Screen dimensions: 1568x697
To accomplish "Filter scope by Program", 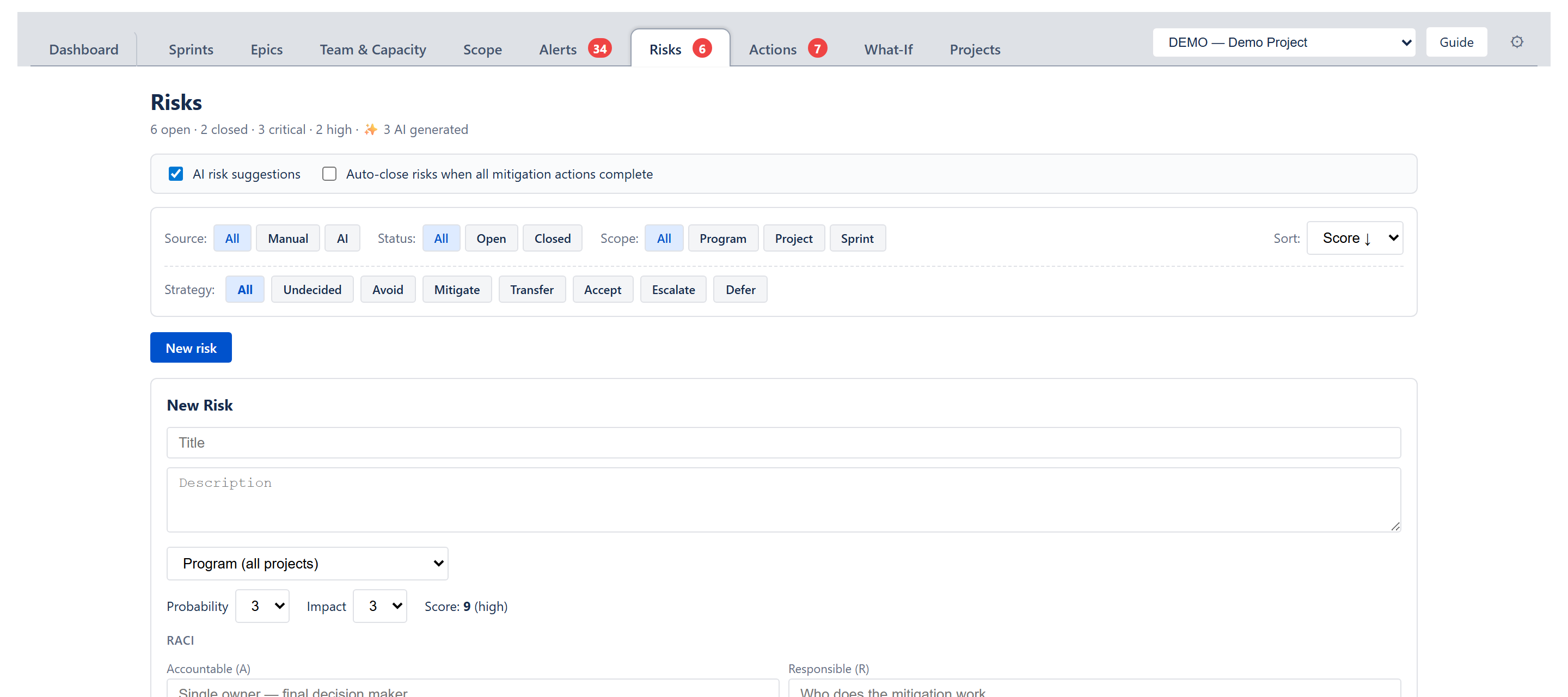I will click(x=722, y=238).
